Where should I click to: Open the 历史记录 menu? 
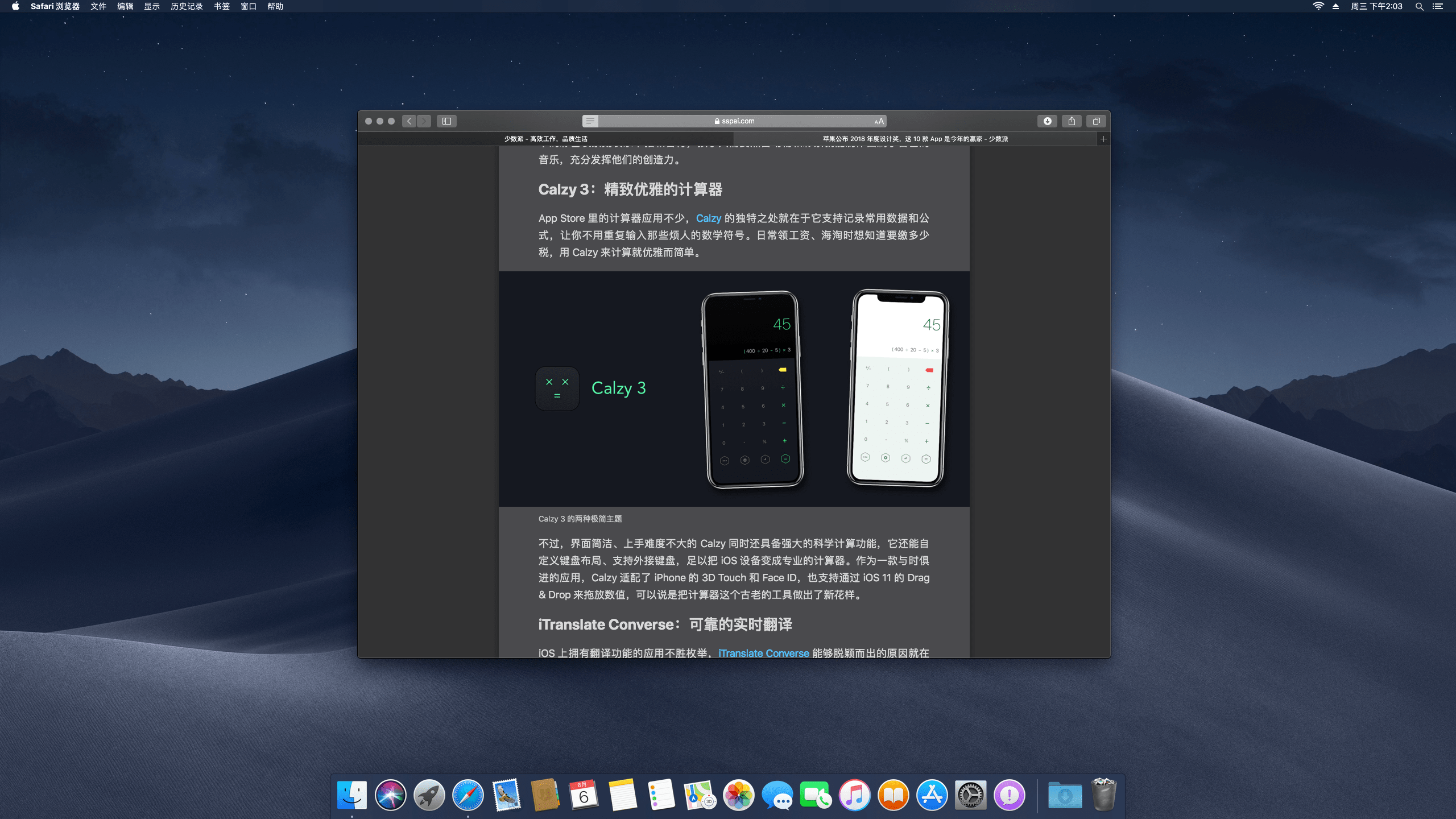pyautogui.click(x=187, y=6)
